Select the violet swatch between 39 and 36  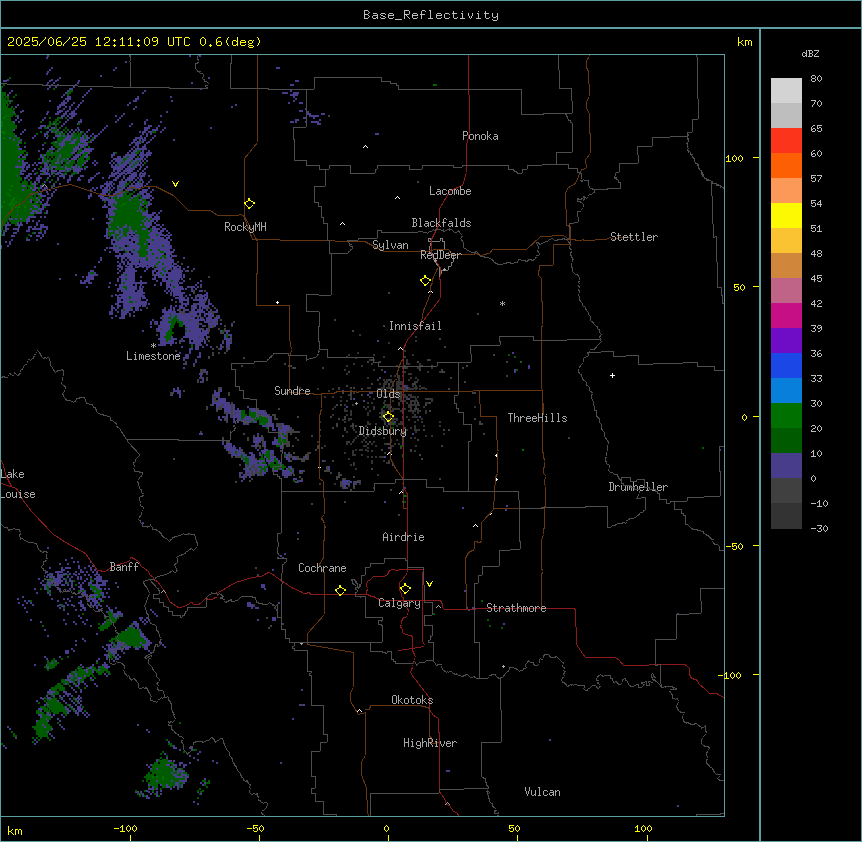coord(786,341)
